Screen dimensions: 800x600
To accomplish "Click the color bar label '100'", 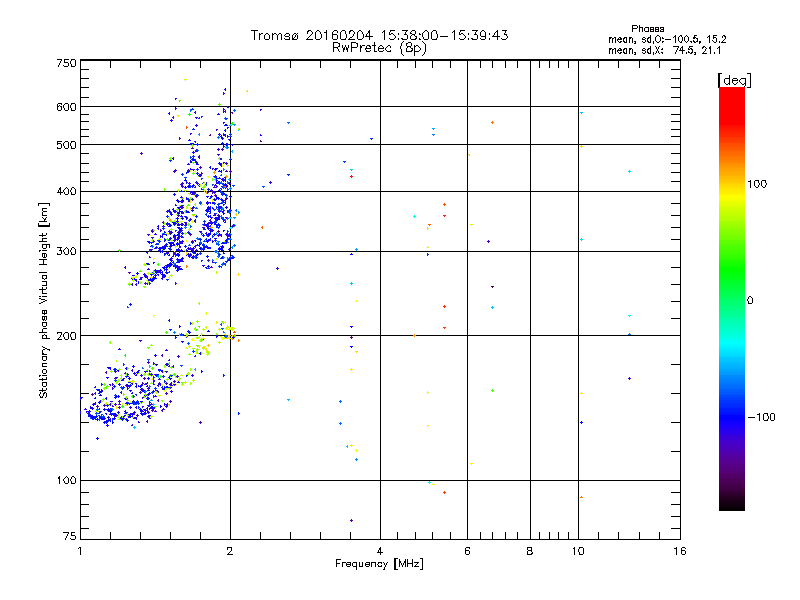I will click(x=757, y=184).
